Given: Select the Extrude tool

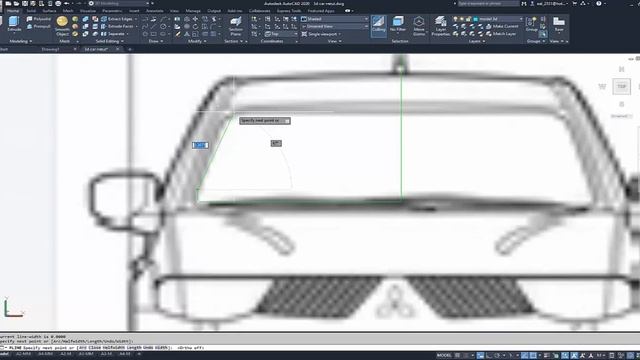Looking at the screenshot, I should [x=14, y=24].
